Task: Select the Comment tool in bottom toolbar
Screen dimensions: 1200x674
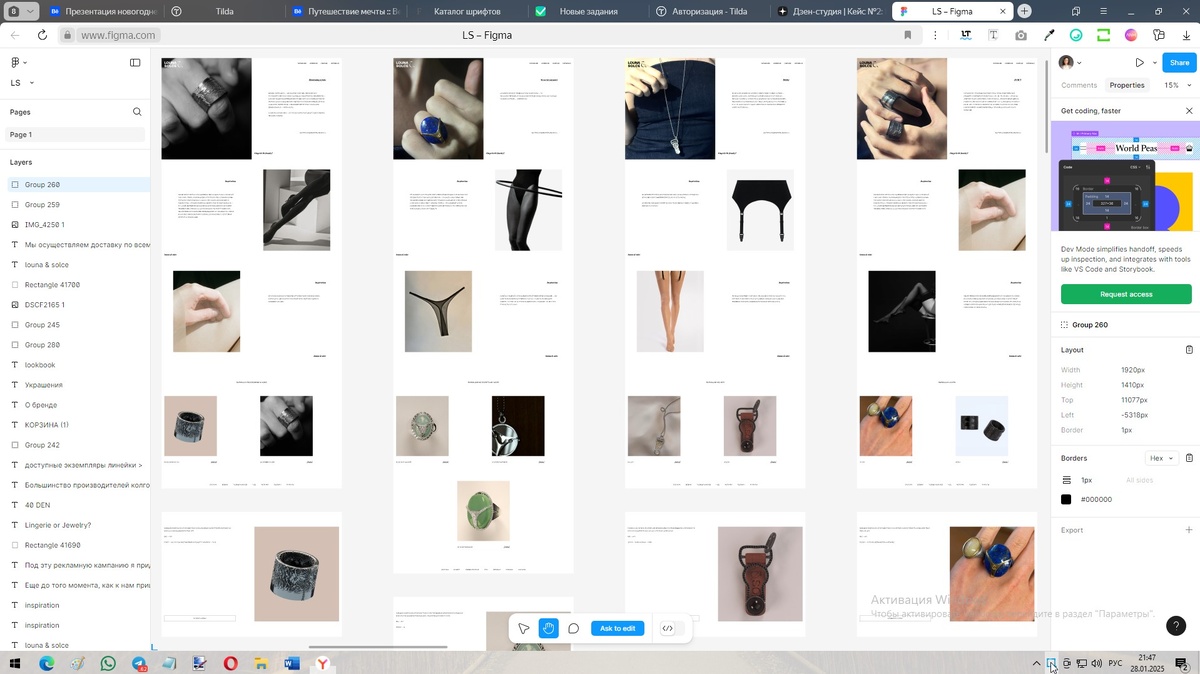Action: point(574,629)
